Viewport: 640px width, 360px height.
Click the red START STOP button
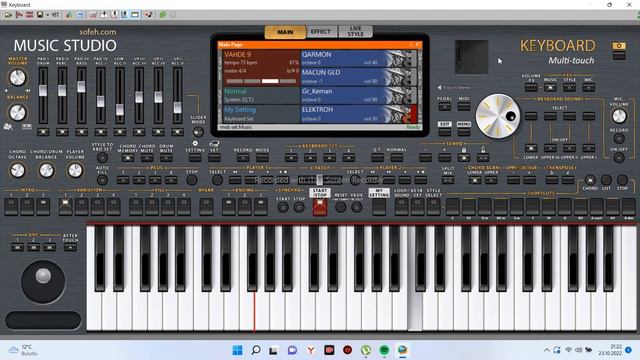pos(320,207)
